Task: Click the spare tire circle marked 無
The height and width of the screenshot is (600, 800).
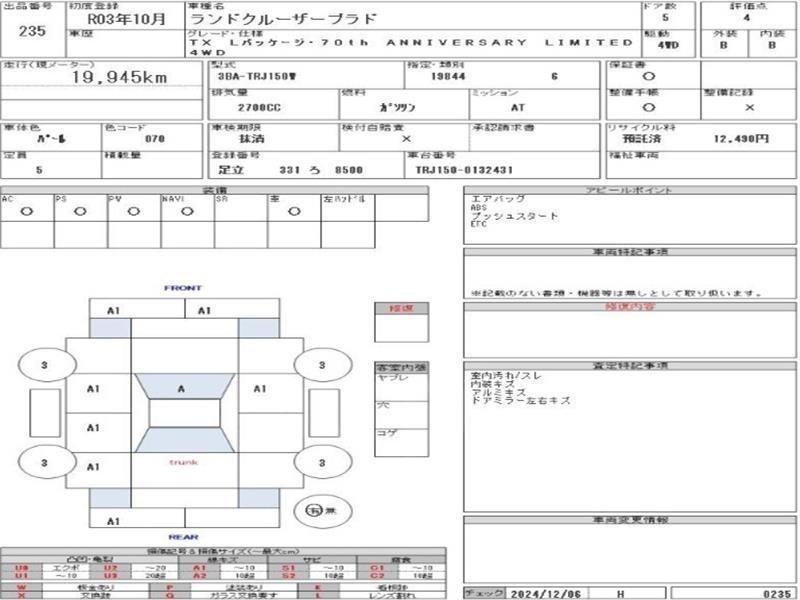Action: [x=322, y=510]
